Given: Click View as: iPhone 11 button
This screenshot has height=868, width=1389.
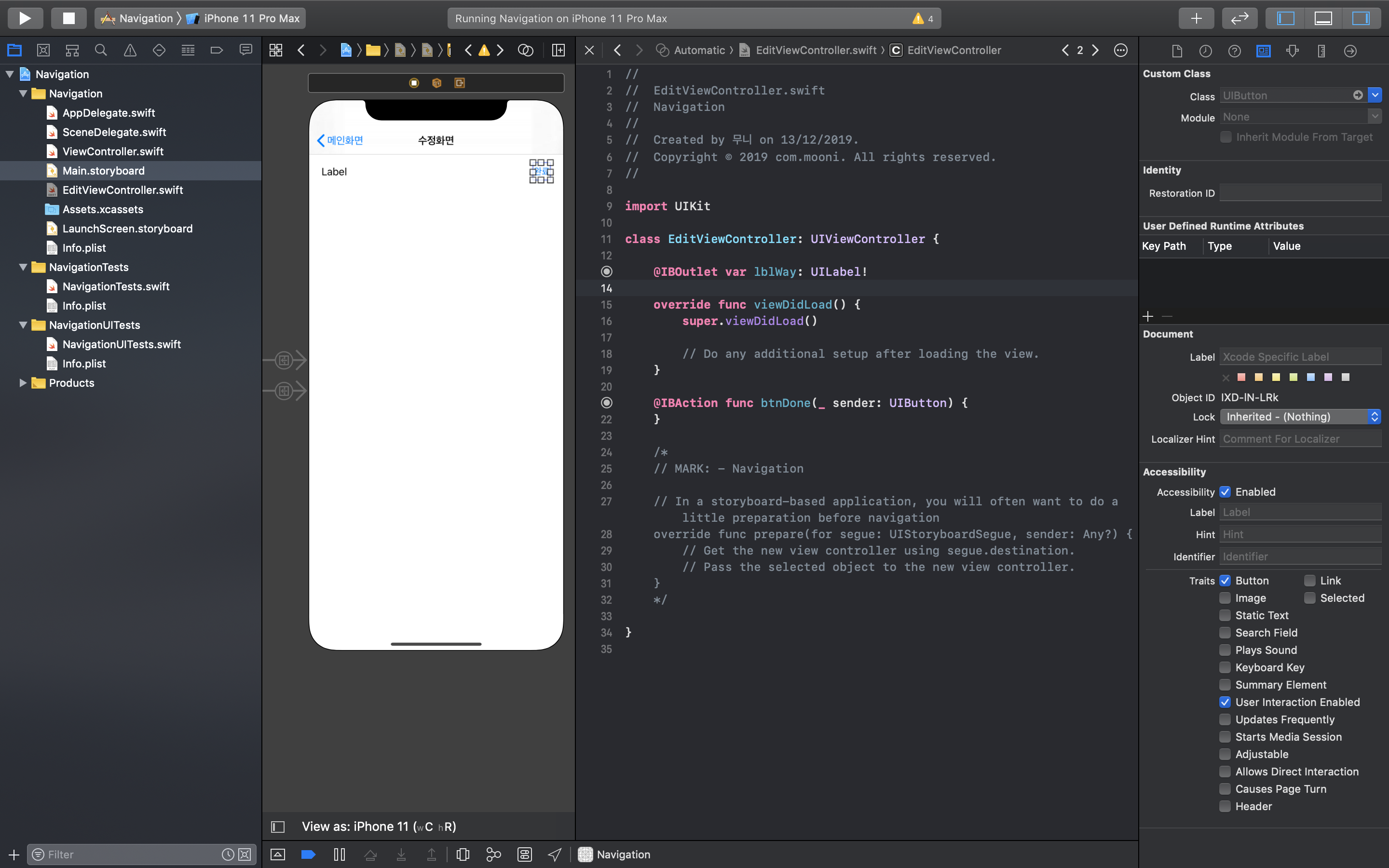Looking at the screenshot, I should point(378,827).
